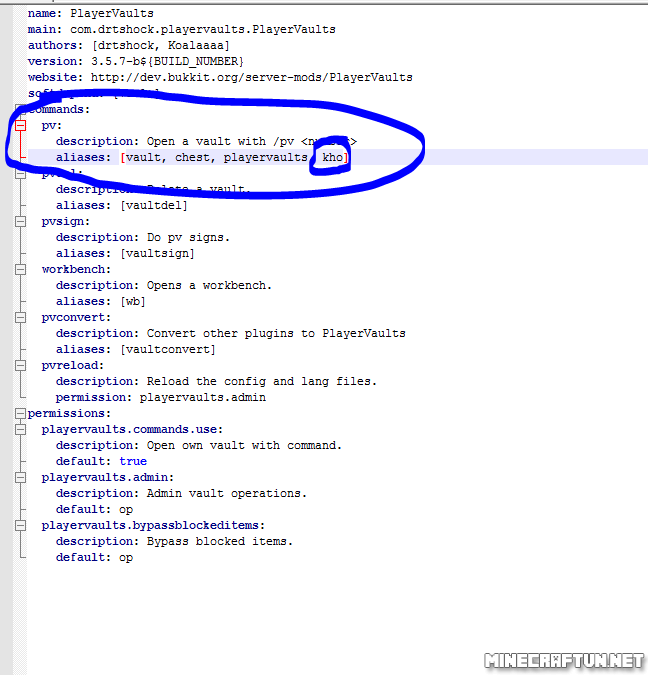Click 'op' default under bypassblockeditems
Image resolution: width=648 pixels, height=675 pixels.
(x=126, y=557)
